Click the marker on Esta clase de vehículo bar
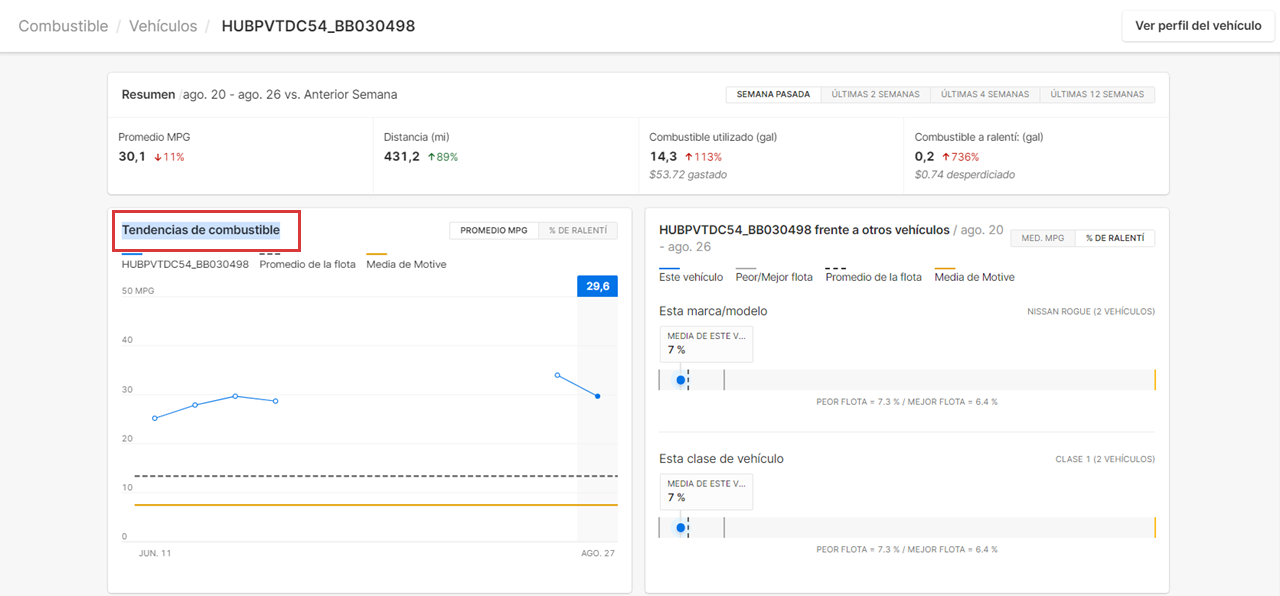Screen dimensions: 1280x596 pyautogui.click(x=682, y=526)
